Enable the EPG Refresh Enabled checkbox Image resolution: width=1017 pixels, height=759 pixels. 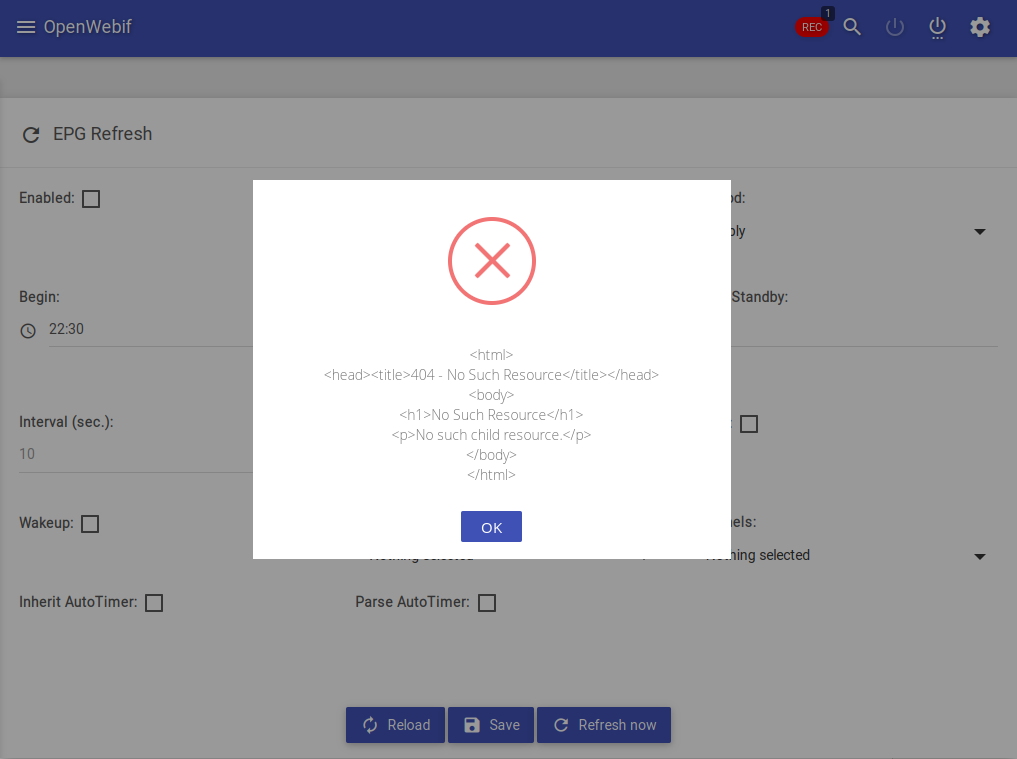91,198
